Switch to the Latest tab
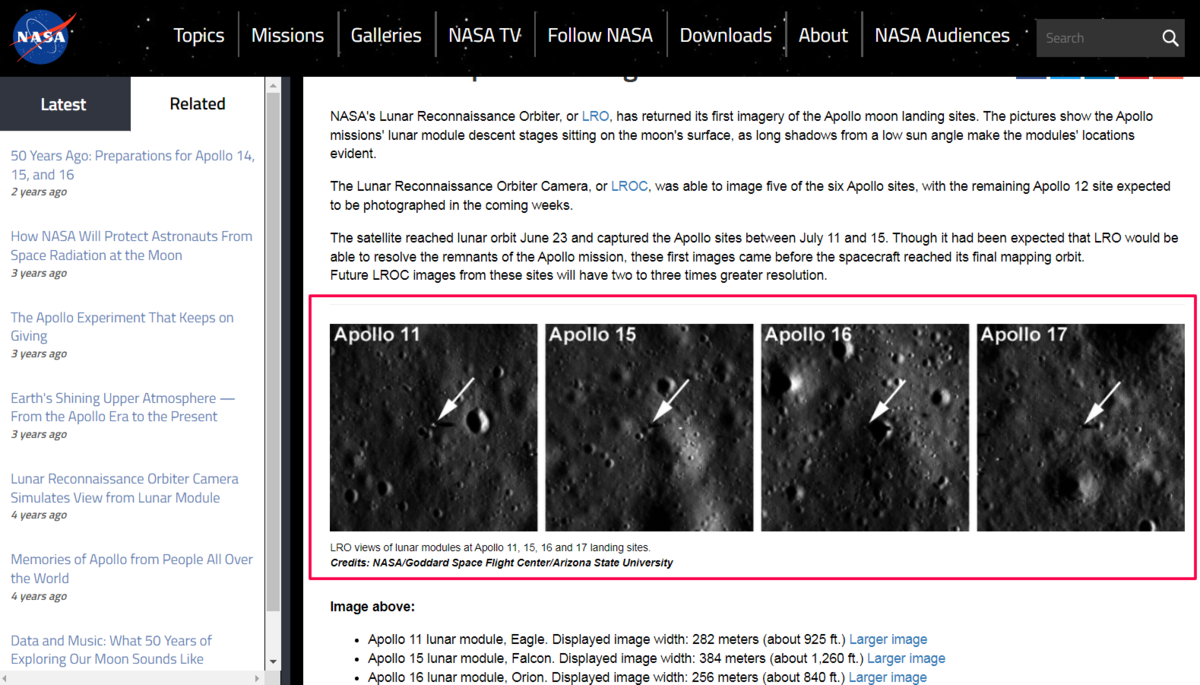Screen dimensions: 1200x685 coord(63,104)
